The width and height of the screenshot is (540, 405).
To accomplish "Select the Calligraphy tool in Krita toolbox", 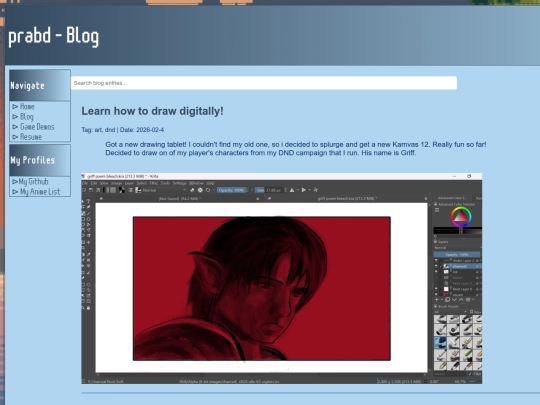I will coord(89,207).
